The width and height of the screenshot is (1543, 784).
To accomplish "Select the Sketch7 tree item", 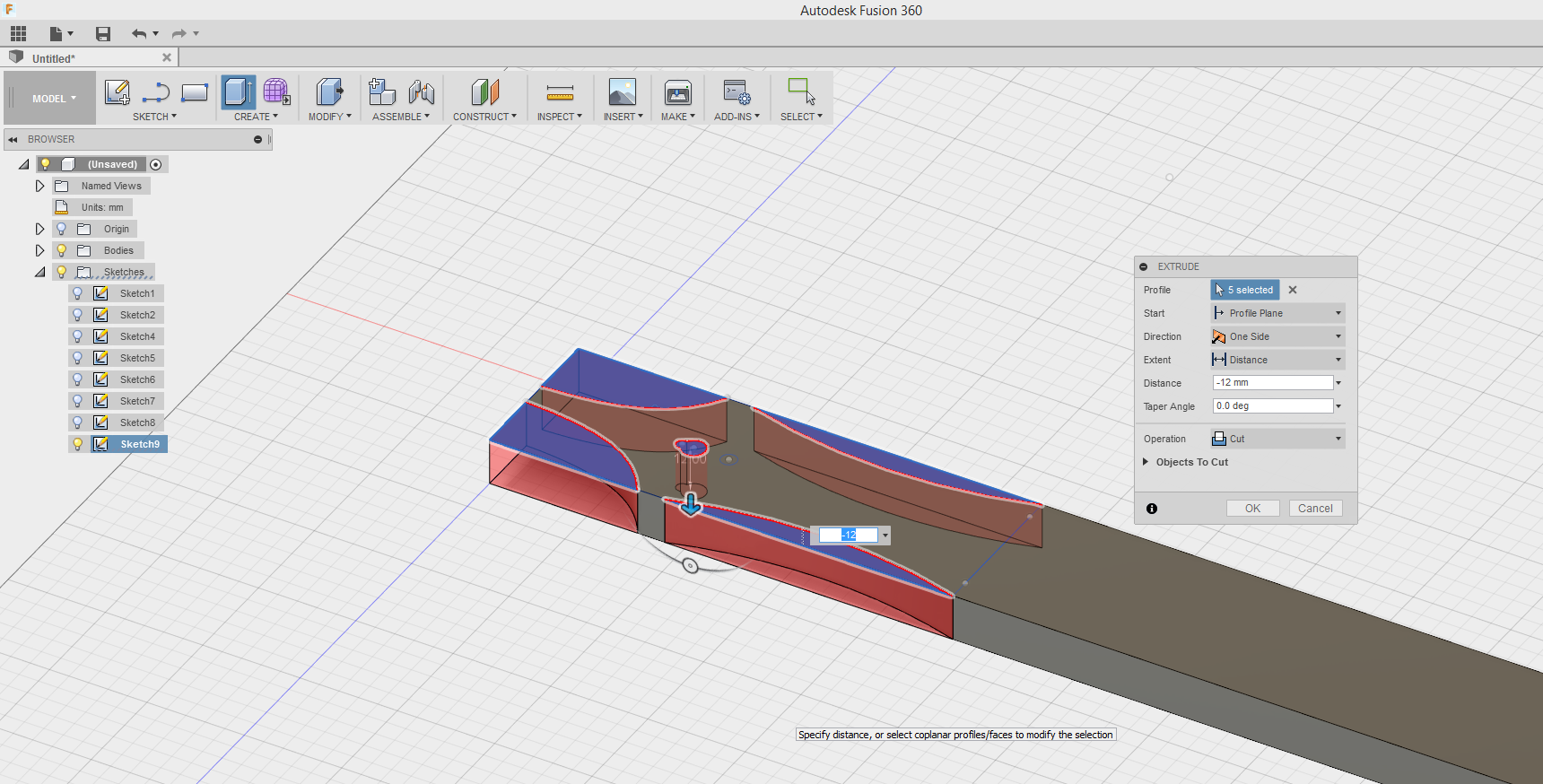I will (x=137, y=401).
